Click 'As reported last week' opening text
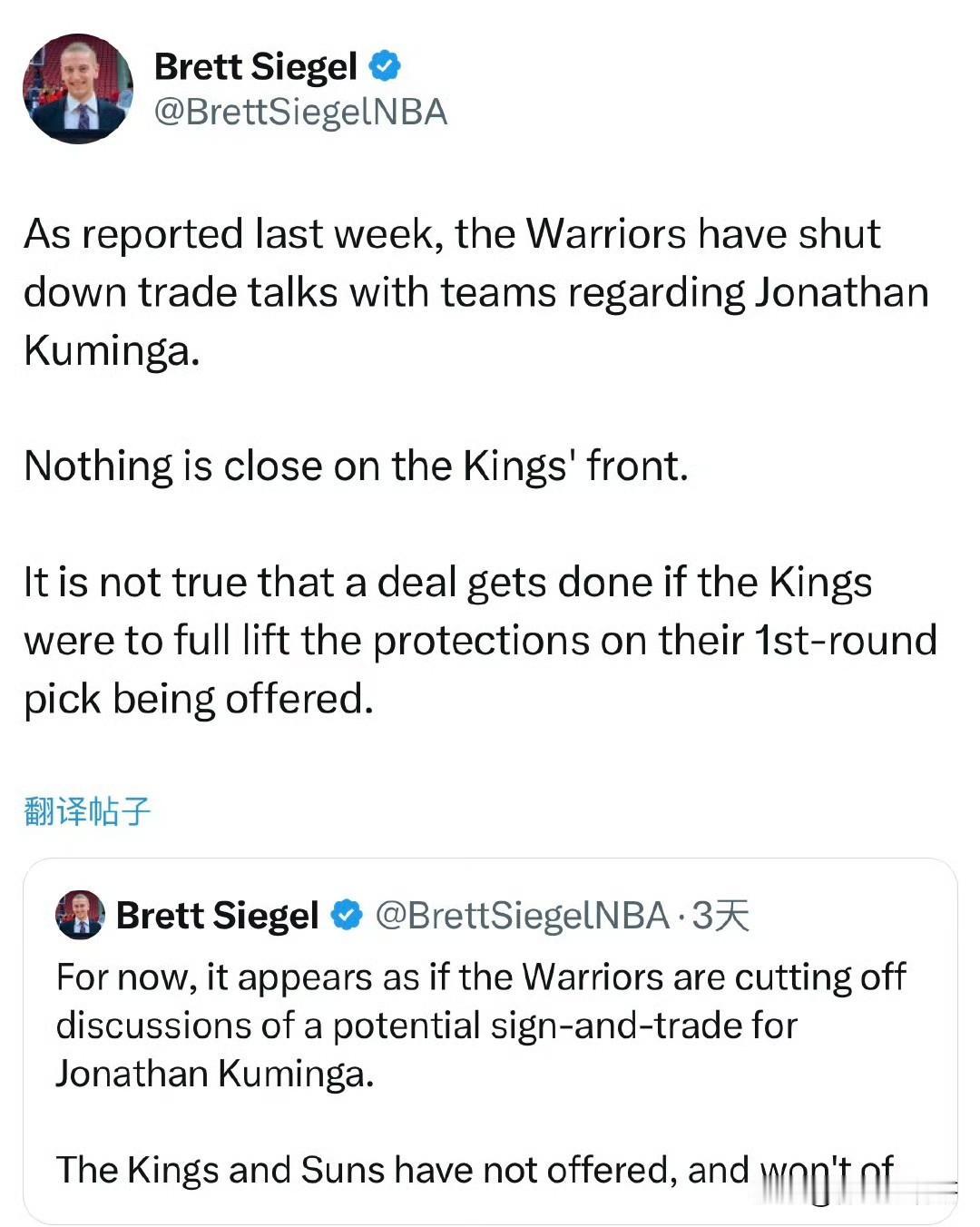The width and height of the screenshot is (980, 1227). click(x=234, y=234)
